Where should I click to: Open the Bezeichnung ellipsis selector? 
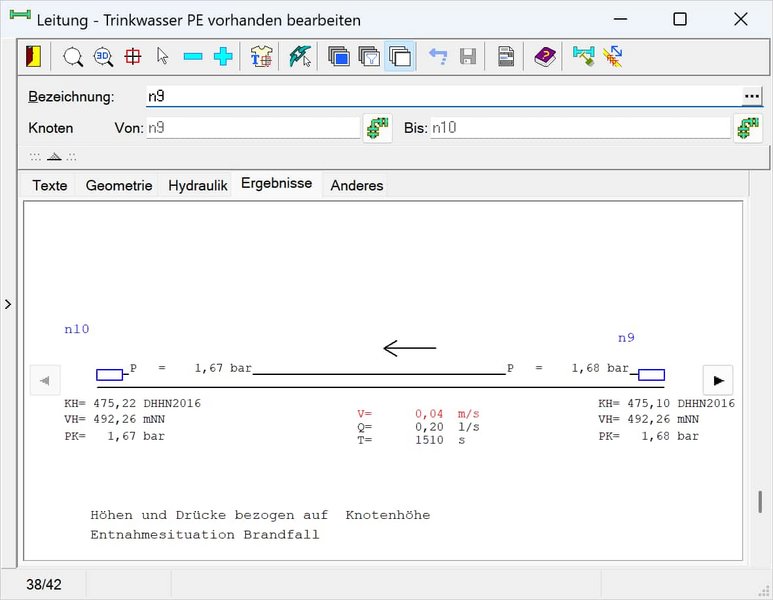[752, 96]
